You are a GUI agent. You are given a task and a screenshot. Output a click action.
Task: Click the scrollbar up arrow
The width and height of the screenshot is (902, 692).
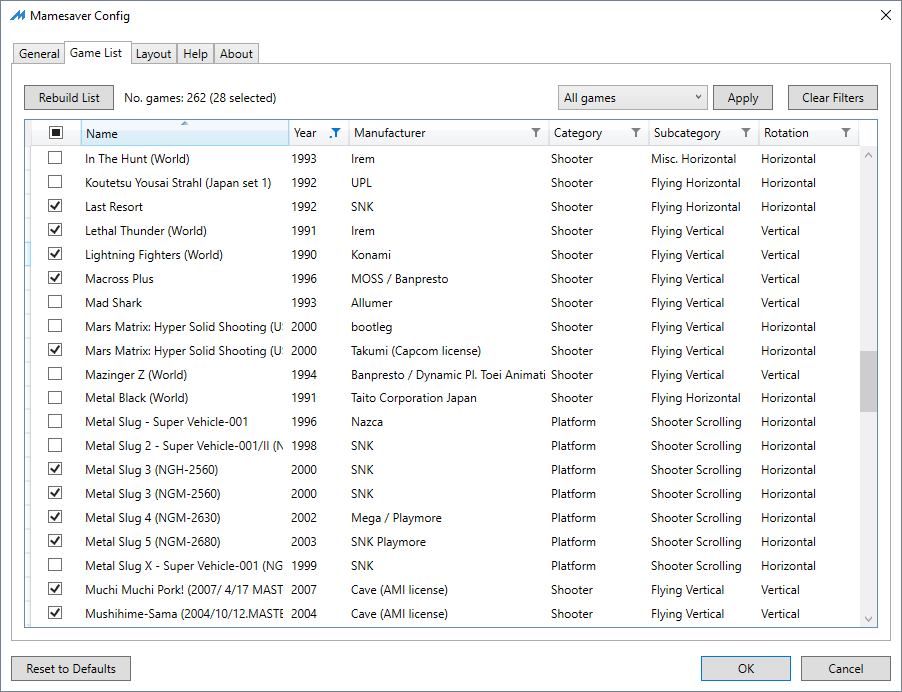click(x=869, y=155)
